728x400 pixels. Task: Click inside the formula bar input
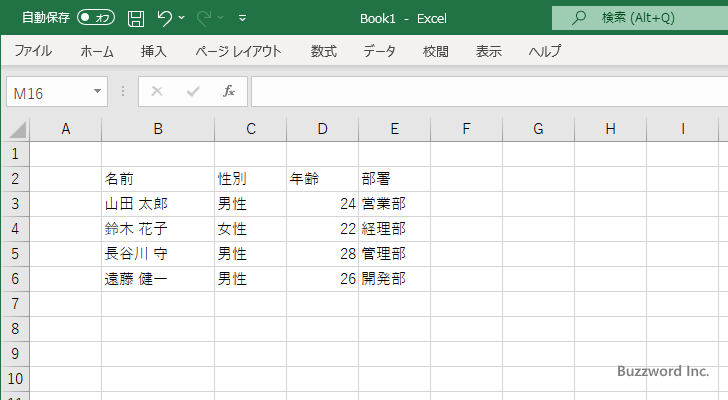489,92
